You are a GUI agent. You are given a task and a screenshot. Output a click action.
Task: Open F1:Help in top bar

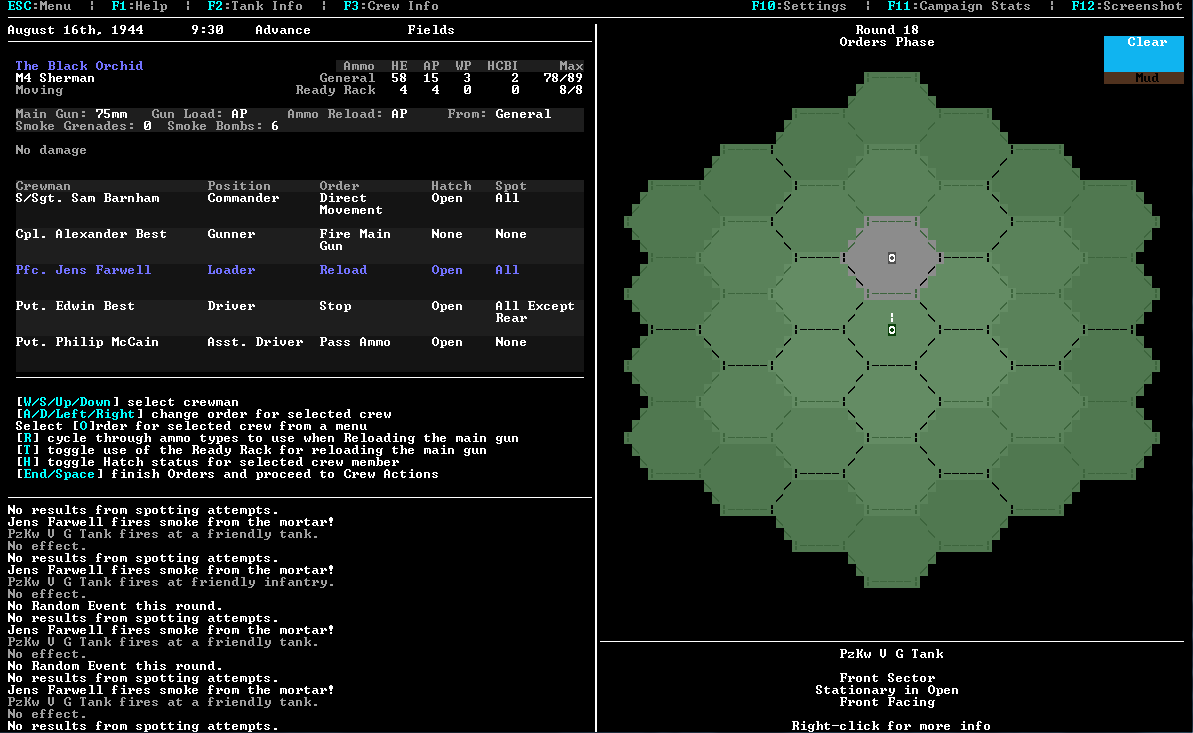pyautogui.click(x=139, y=6)
